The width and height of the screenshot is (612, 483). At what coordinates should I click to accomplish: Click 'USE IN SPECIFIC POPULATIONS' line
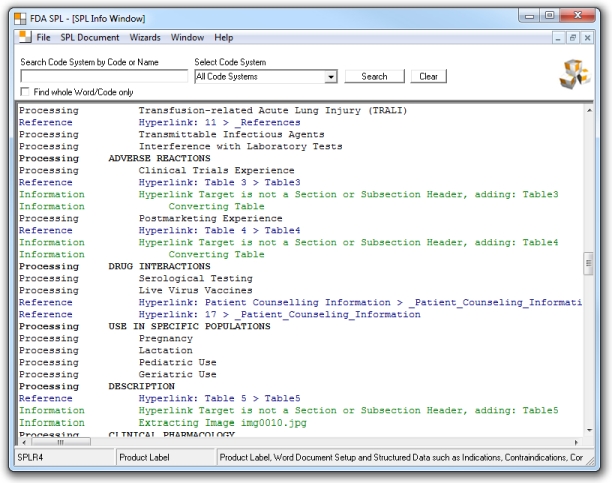click(x=189, y=326)
